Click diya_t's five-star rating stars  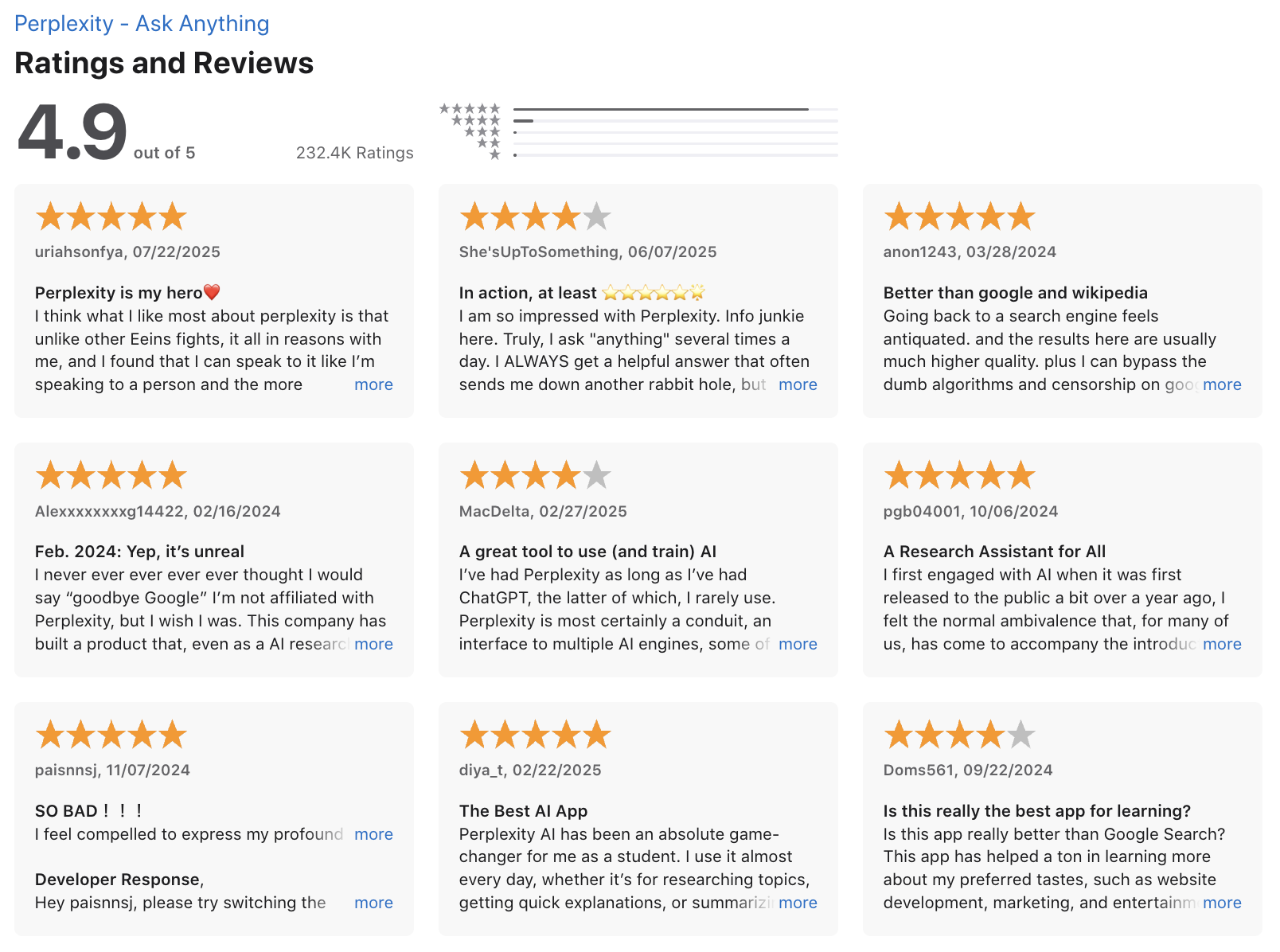coord(535,734)
